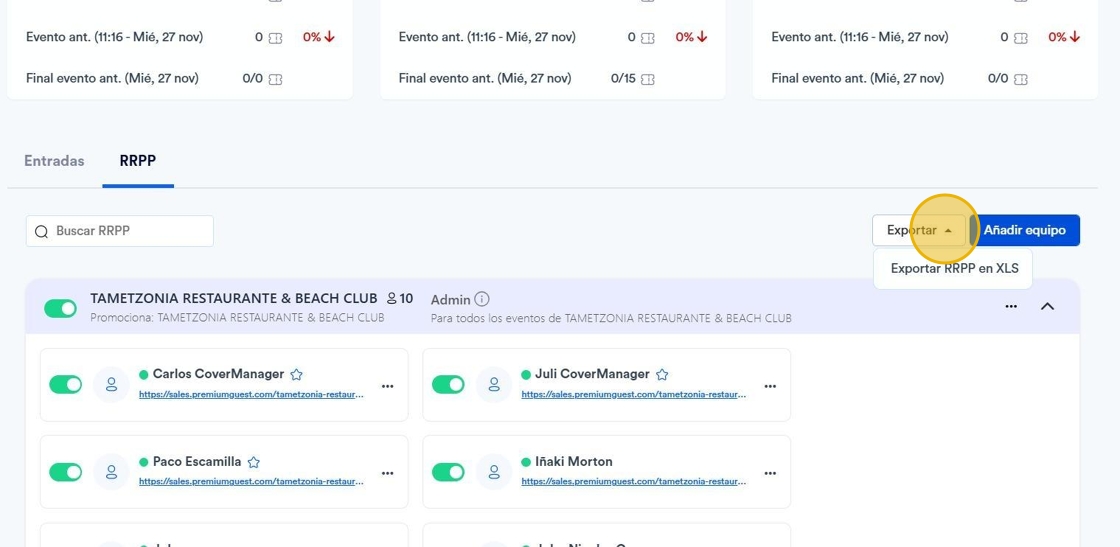The width and height of the screenshot is (1120, 547).
Task: Click the Carlos CoverManager name
Action: (x=219, y=374)
